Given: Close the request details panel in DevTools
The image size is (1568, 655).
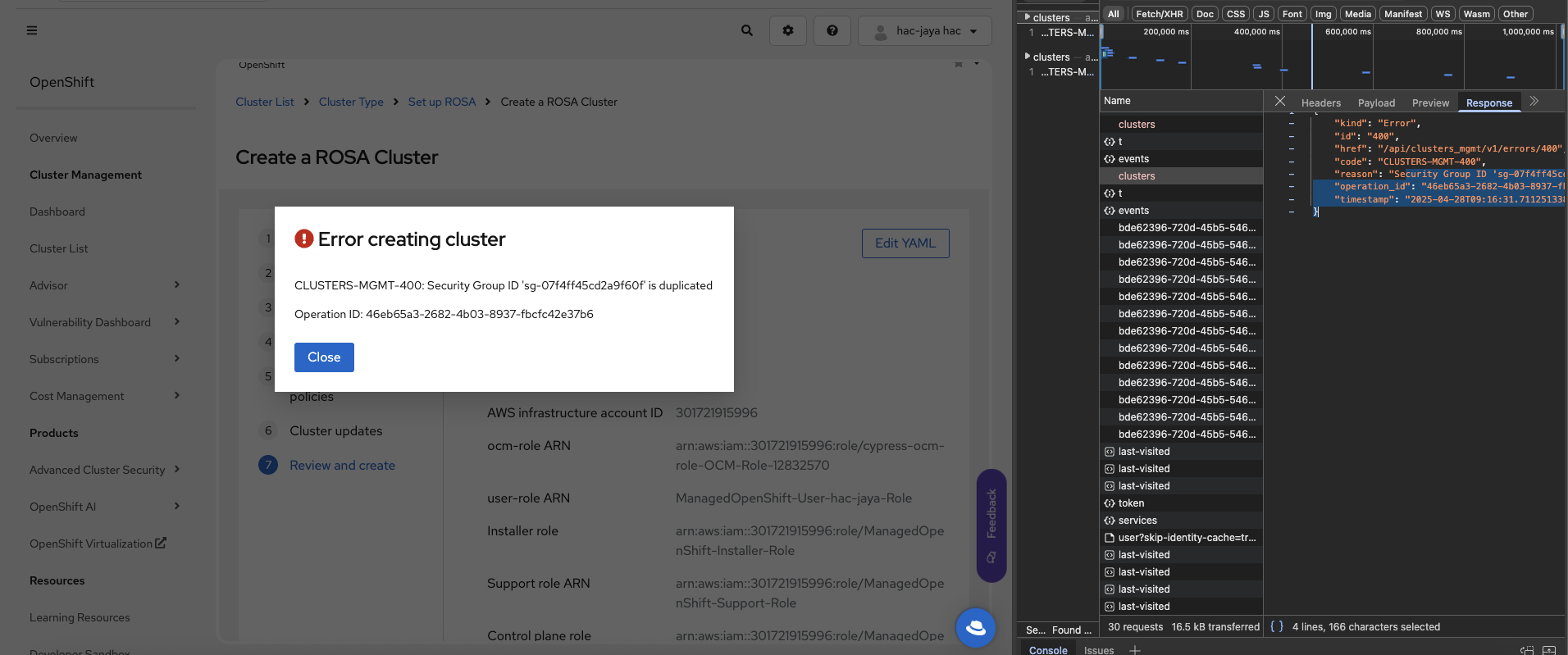Looking at the screenshot, I should coord(1280,101).
